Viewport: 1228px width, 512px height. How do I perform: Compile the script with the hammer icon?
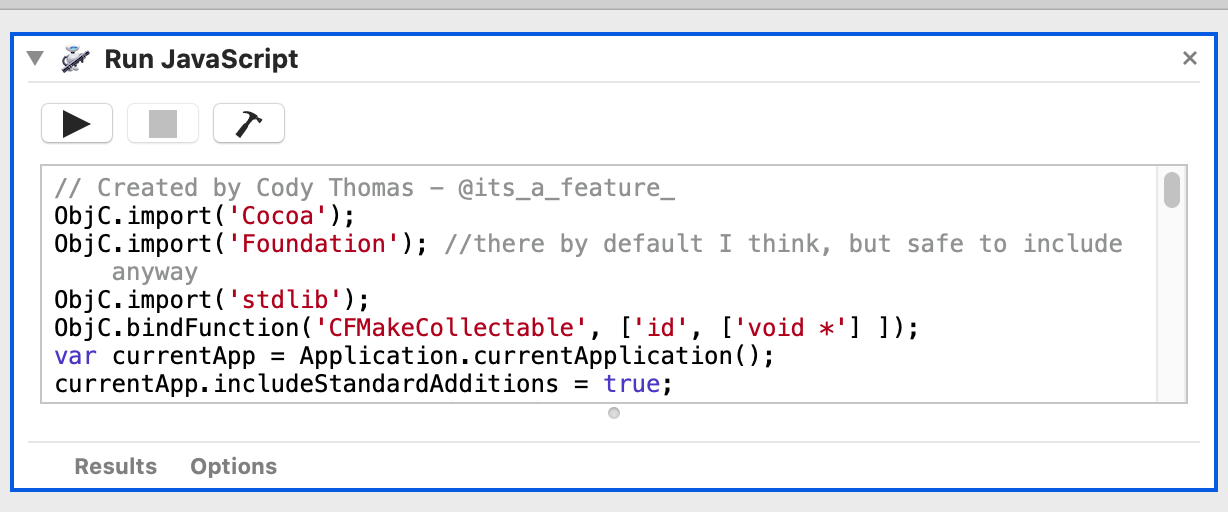[249, 124]
